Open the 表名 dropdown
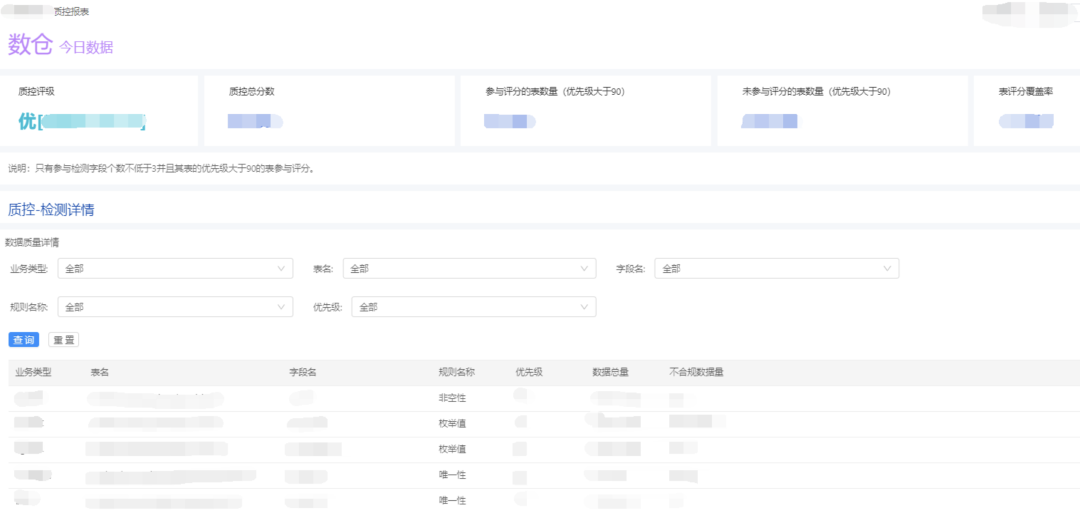 pos(469,269)
